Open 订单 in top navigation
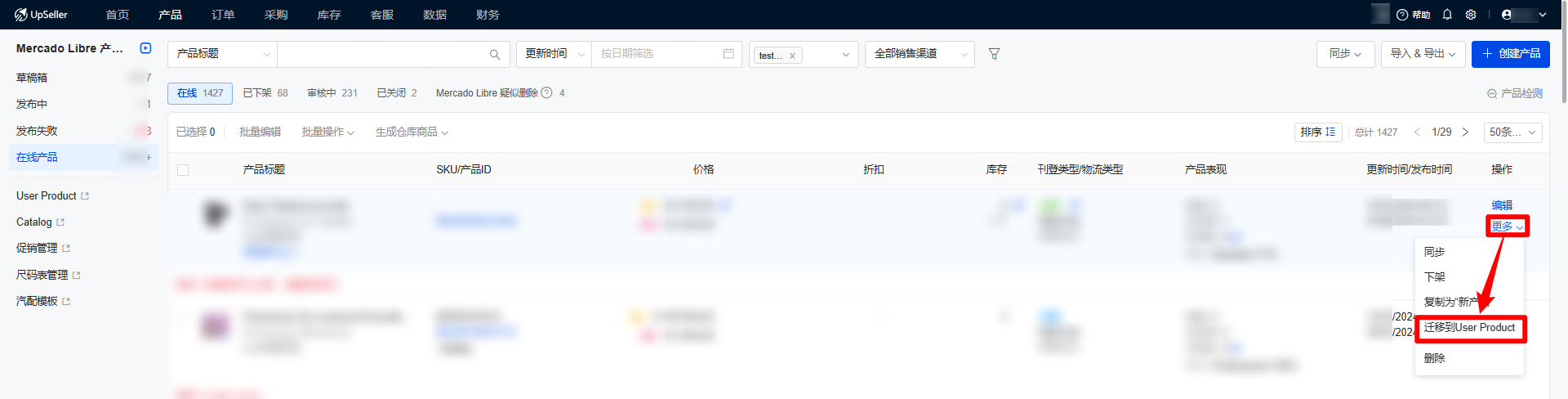The height and width of the screenshot is (399, 1568). (223, 15)
